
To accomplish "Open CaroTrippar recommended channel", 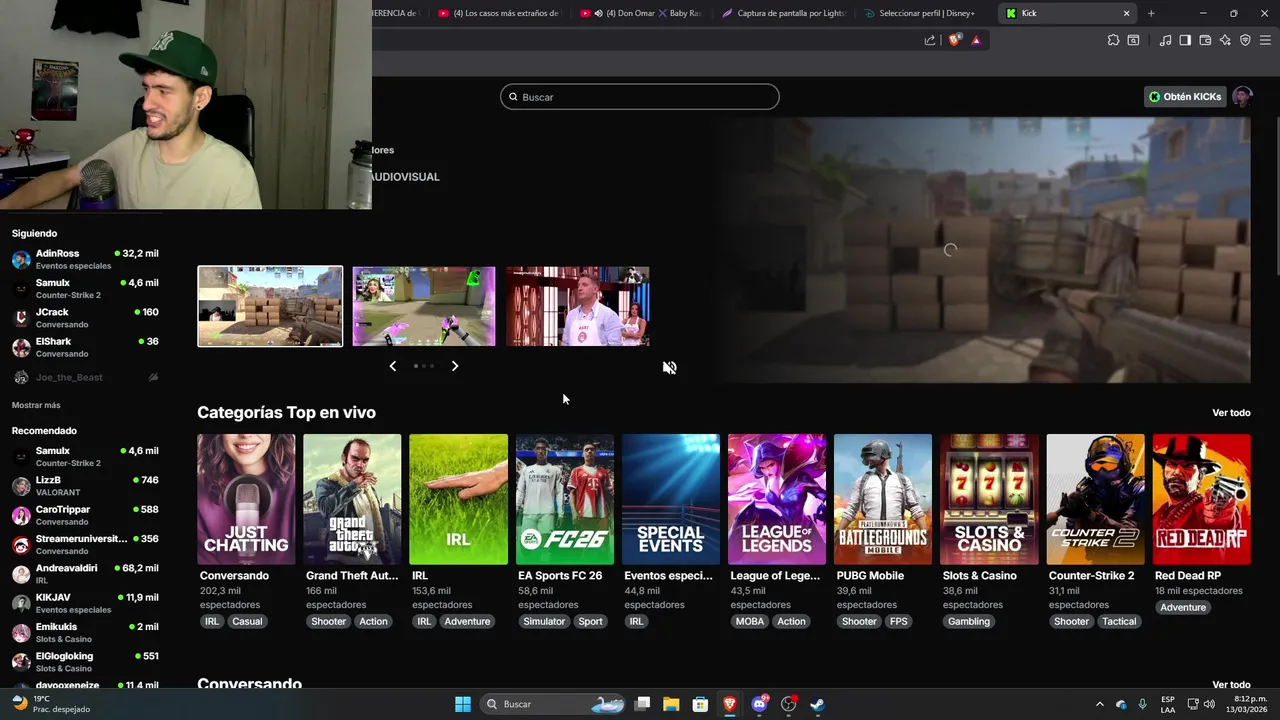I will (85, 515).
